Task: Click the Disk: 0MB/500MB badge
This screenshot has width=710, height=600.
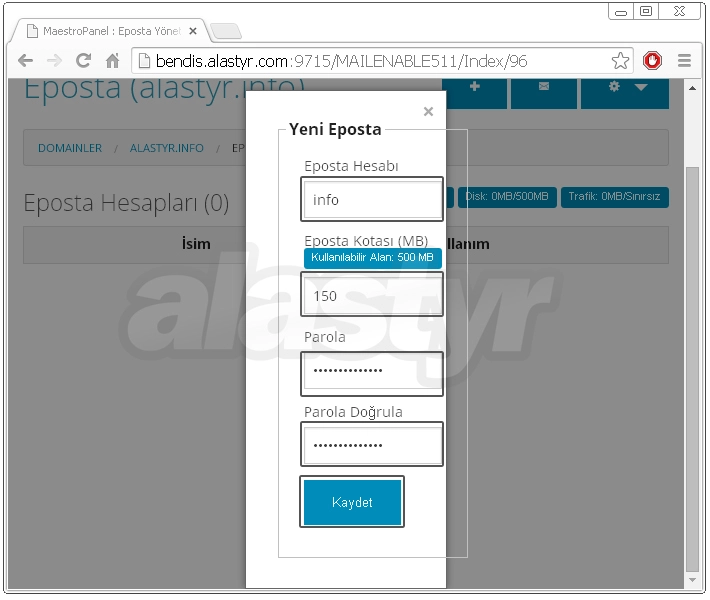Action: tap(507, 197)
